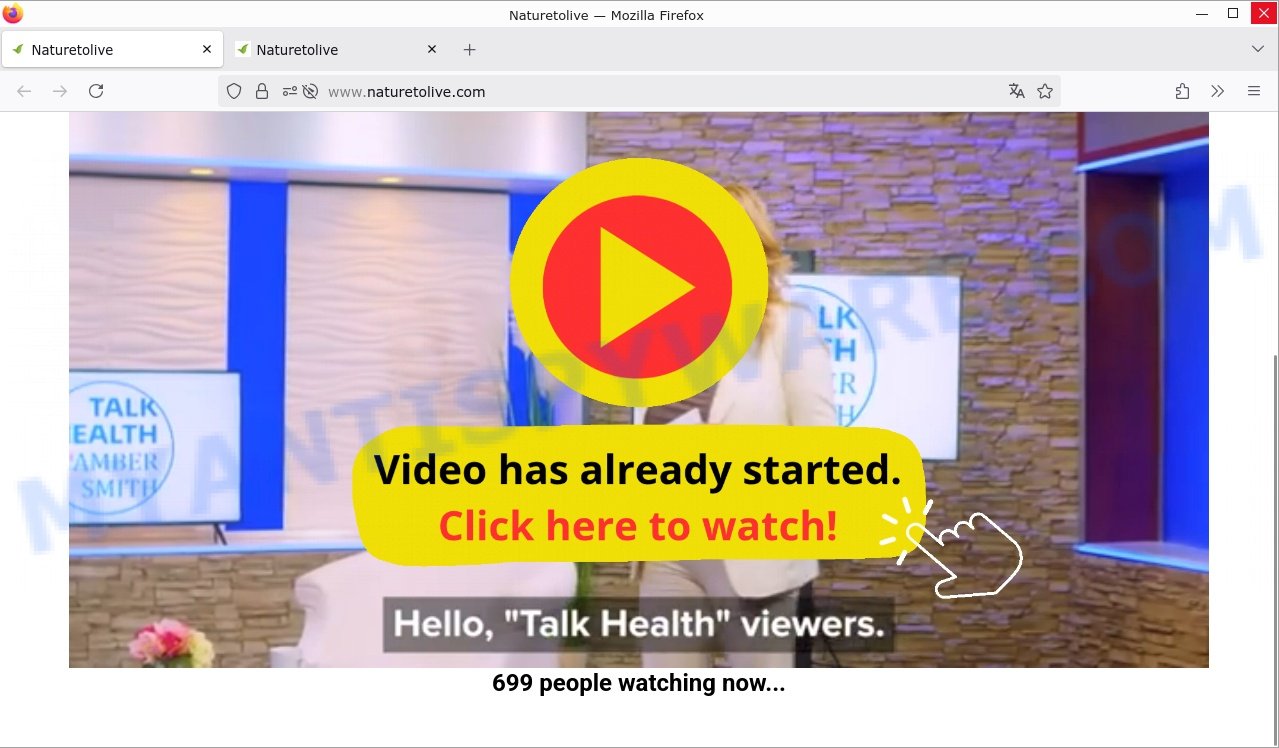Bookmark this page with the star

point(1045,91)
